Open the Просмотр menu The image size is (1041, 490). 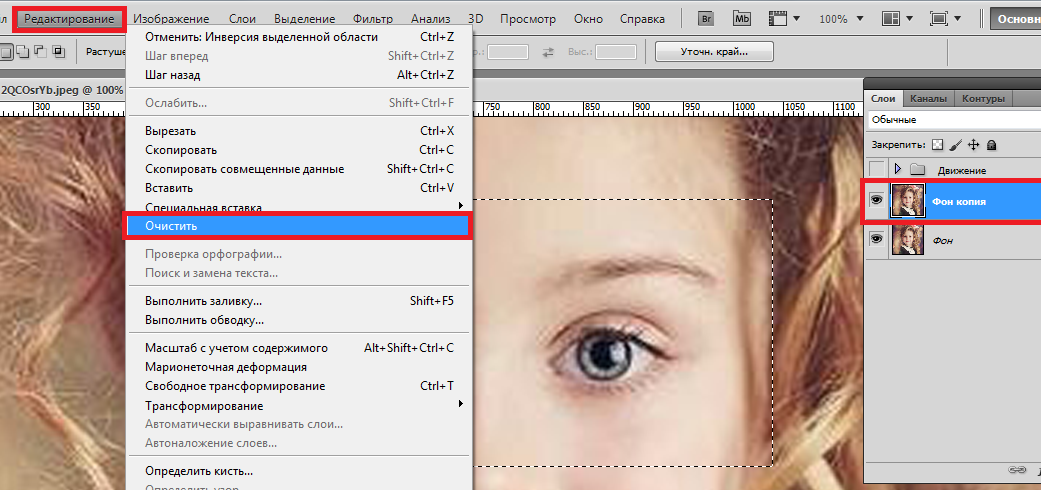tap(528, 19)
